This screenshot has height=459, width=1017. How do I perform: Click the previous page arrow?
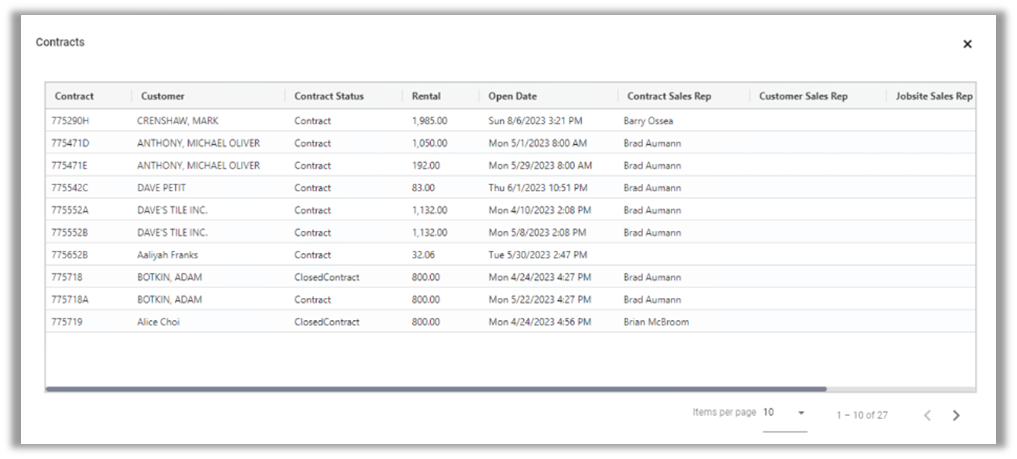tap(927, 415)
